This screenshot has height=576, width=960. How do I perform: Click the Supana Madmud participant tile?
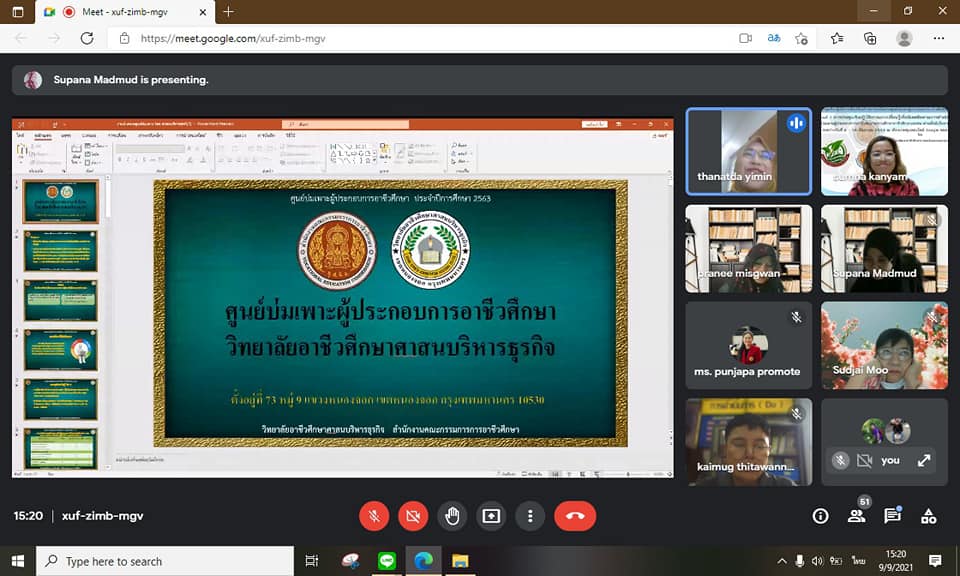click(x=884, y=249)
